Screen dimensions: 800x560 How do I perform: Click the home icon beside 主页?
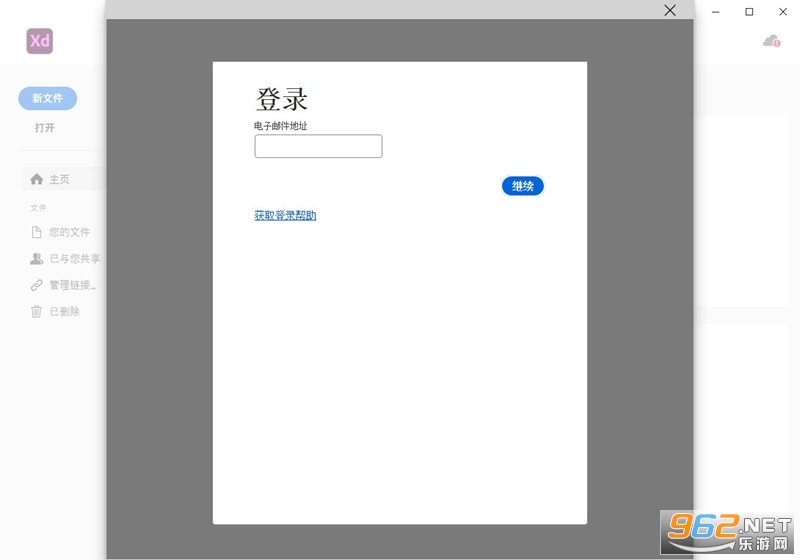[x=37, y=179]
